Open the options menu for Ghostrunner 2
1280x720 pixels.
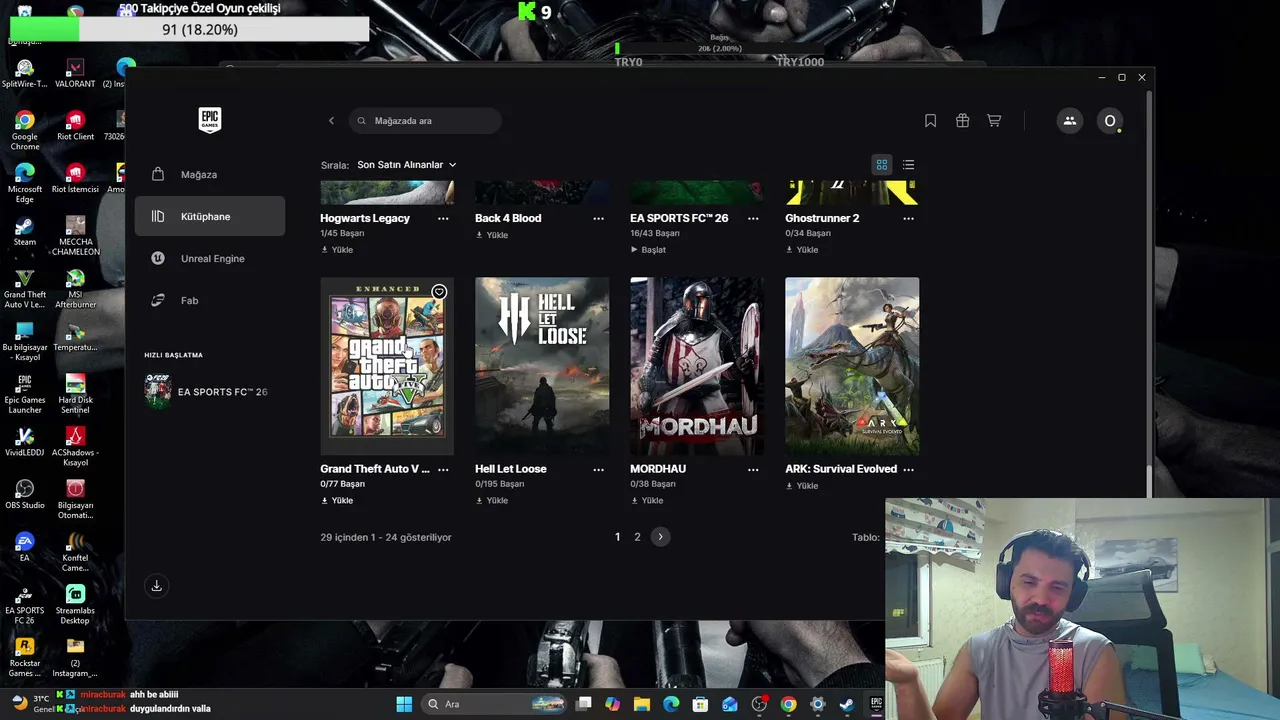click(x=908, y=218)
